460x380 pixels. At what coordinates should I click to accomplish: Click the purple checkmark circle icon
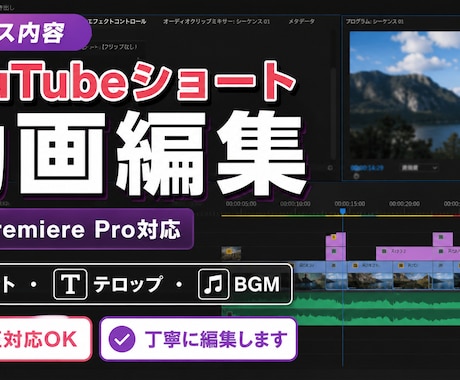pos(122,339)
